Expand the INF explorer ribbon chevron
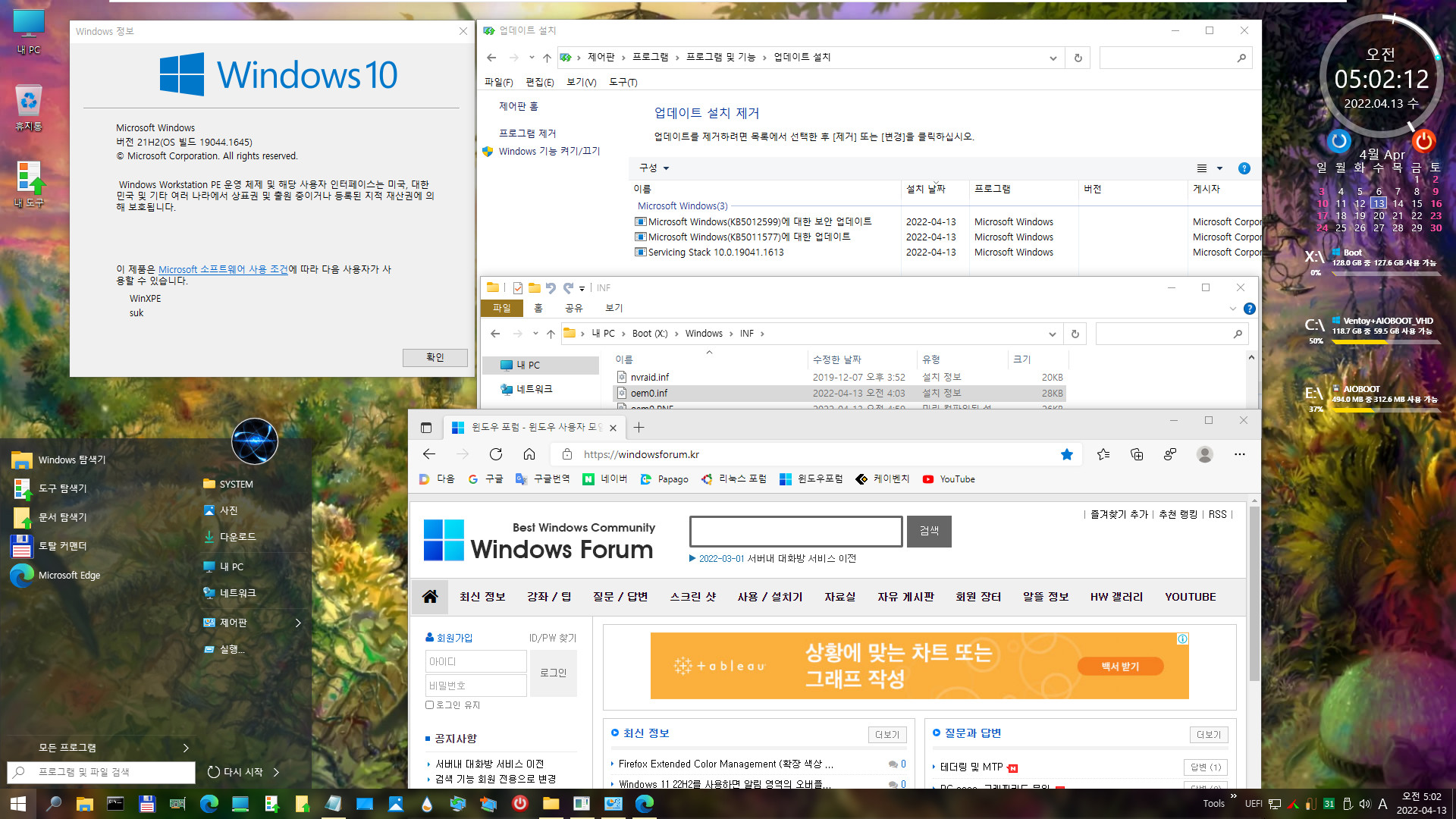The image size is (1456, 819). click(x=1233, y=309)
